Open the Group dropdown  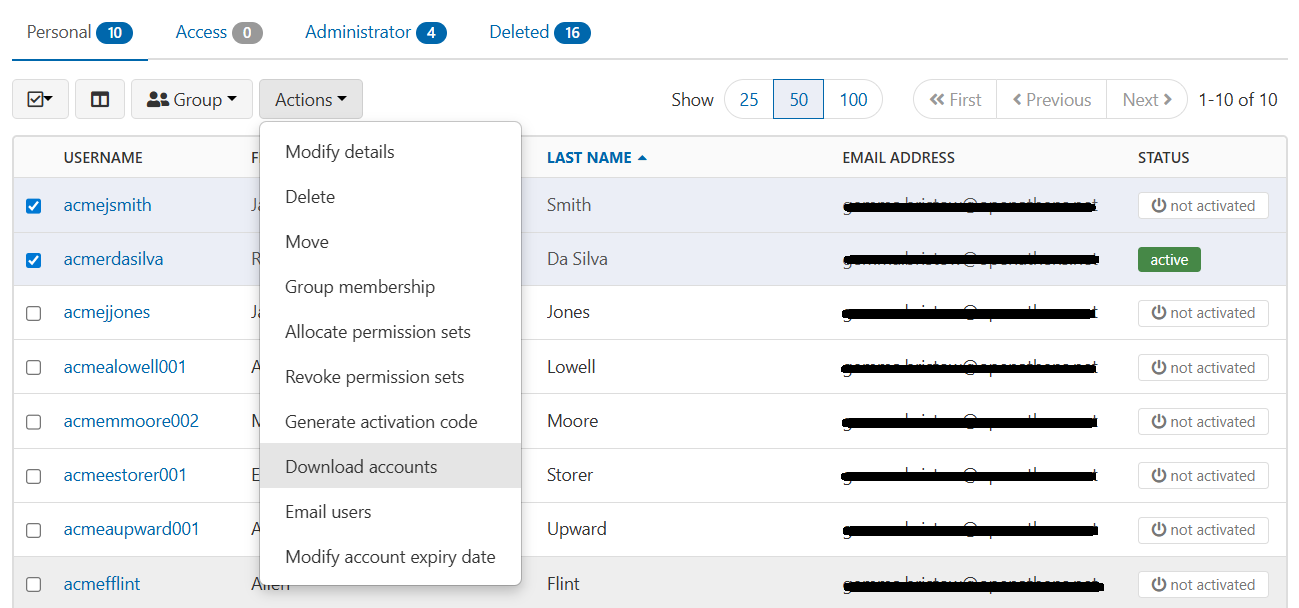coord(191,98)
